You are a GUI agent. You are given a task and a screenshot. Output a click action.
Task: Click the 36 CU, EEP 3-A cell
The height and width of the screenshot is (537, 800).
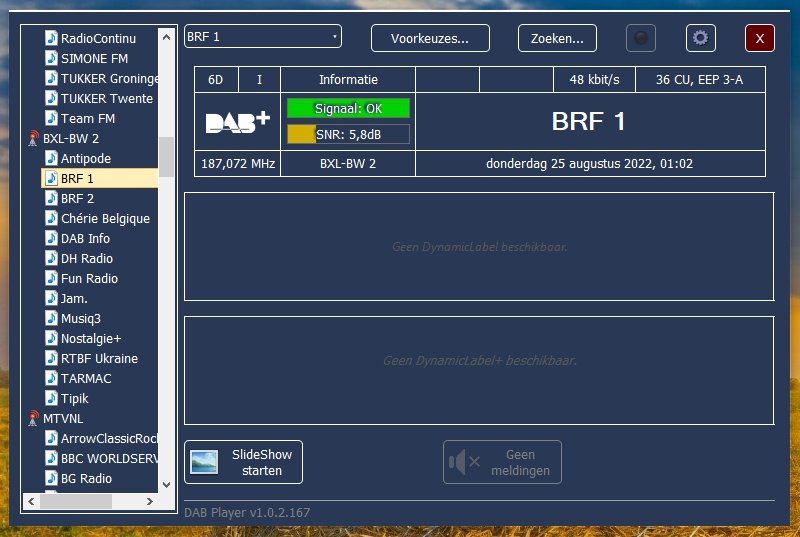700,80
